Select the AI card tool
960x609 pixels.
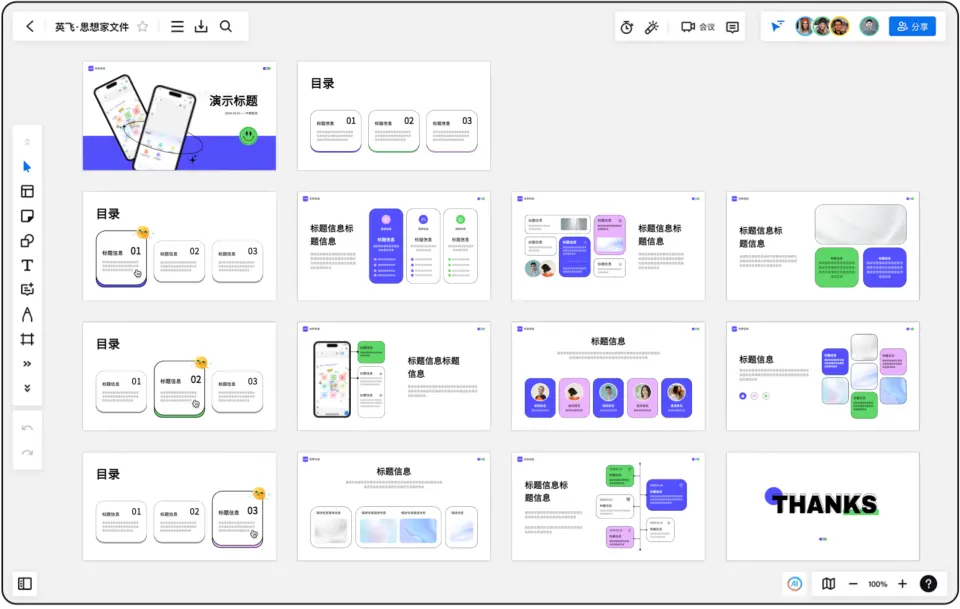pos(27,290)
